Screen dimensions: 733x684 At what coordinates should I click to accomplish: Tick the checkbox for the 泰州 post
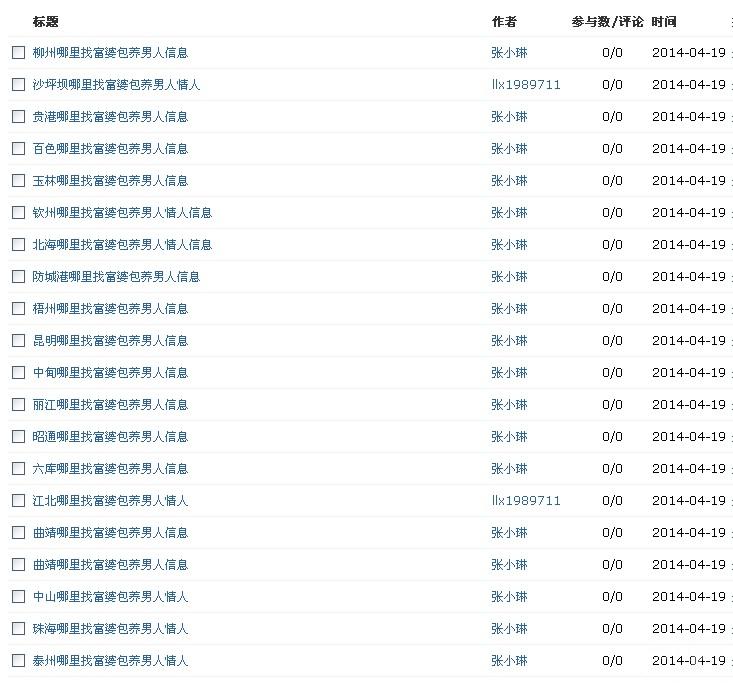[18, 661]
